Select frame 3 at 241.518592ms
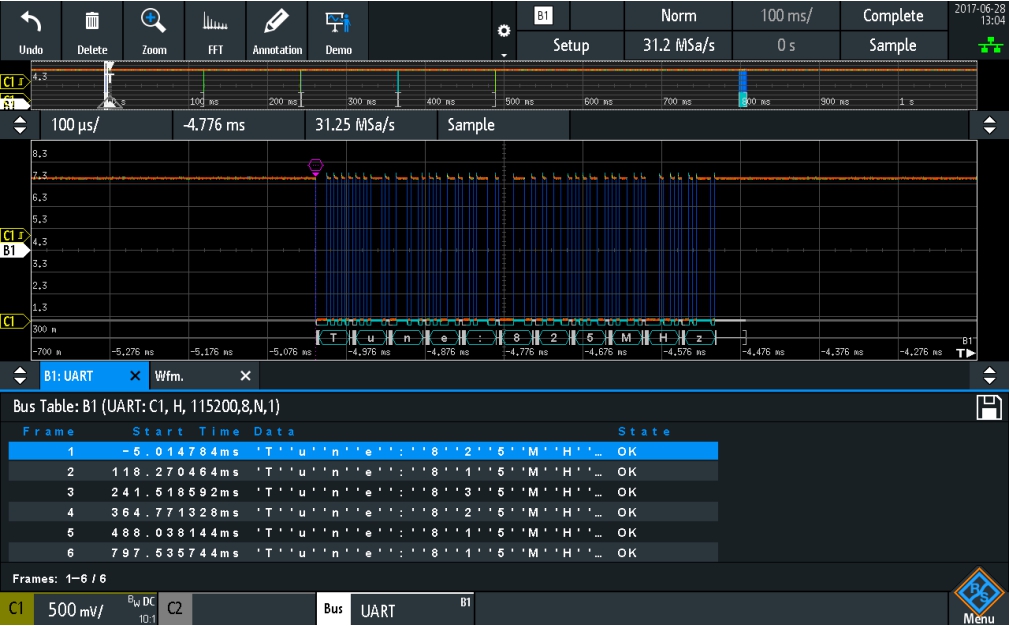Screen dimensions: 1010x626 click(x=363, y=492)
